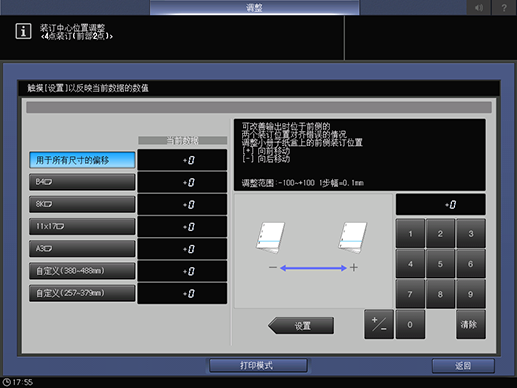
Task: Select the 11x17 paper size button
Action: (82, 226)
